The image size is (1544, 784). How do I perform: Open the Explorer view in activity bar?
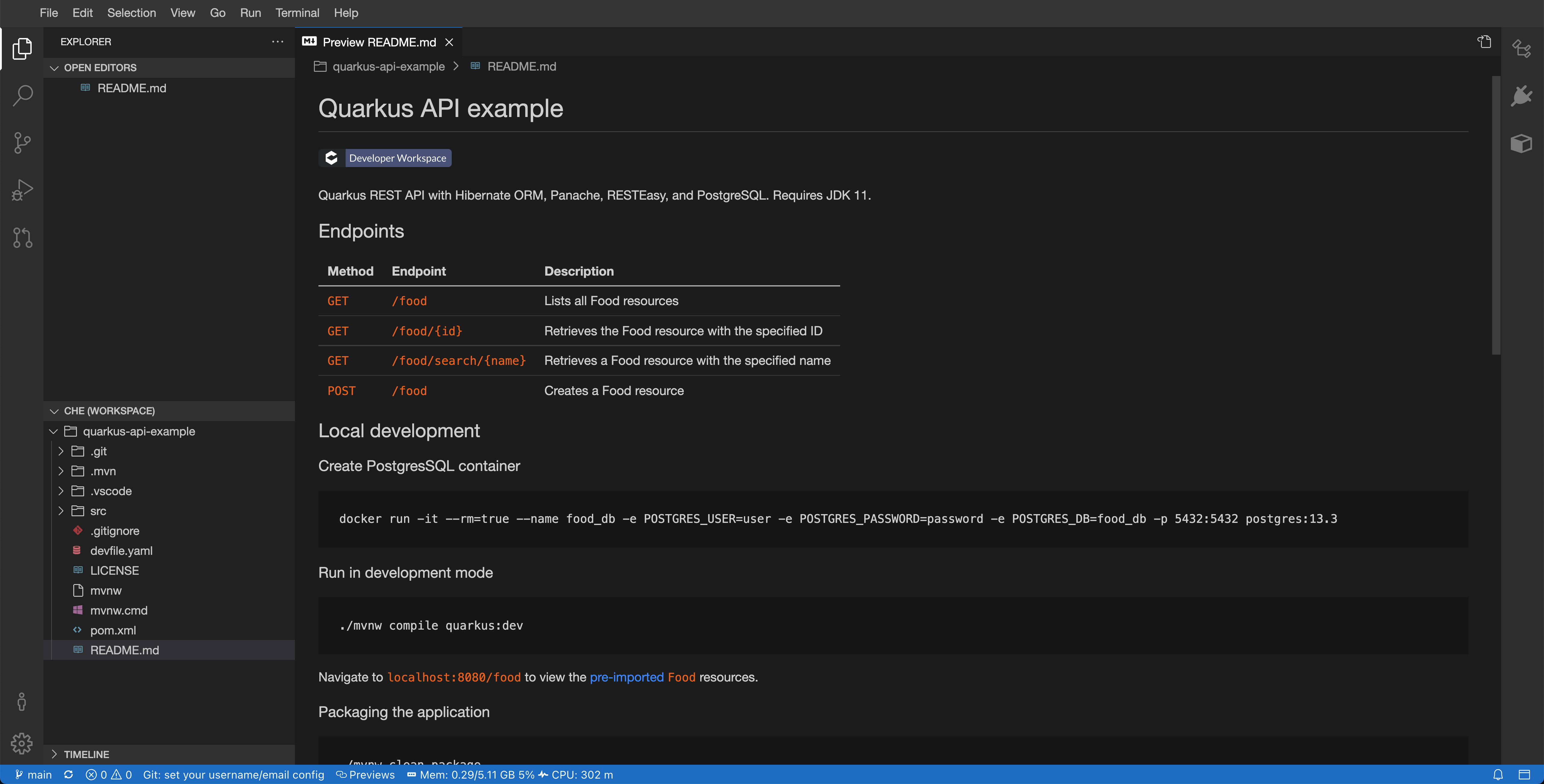(x=22, y=49)
